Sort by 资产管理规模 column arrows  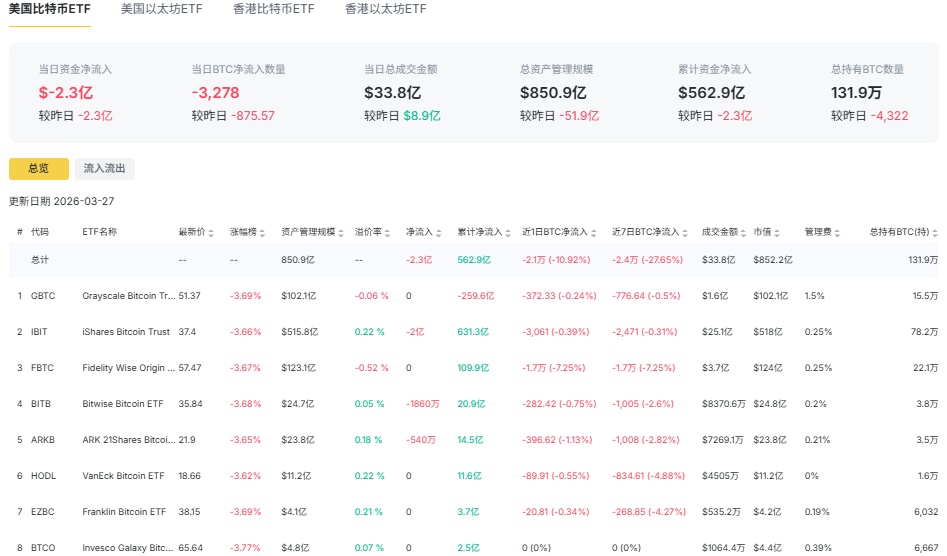[x=341, y=233]
